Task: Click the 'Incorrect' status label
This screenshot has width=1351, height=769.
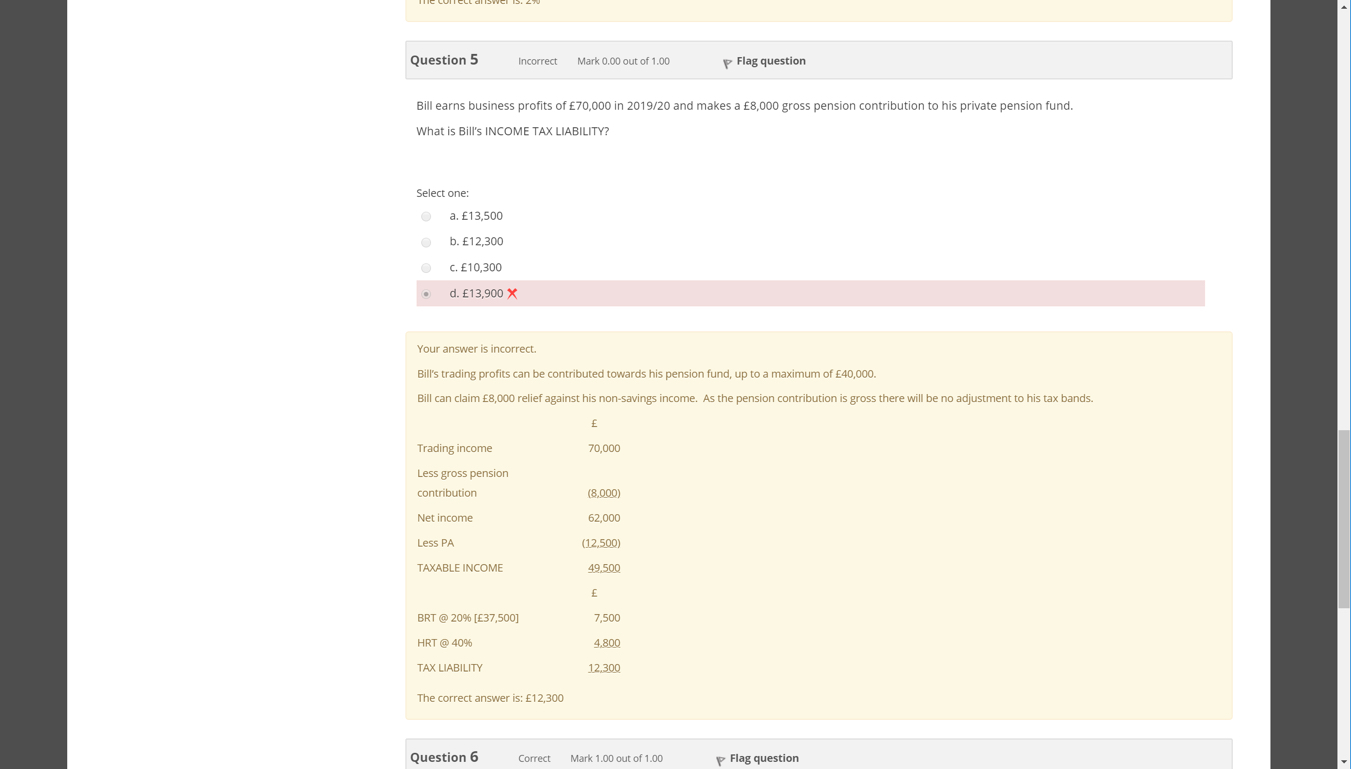Action: pos(538,61)
